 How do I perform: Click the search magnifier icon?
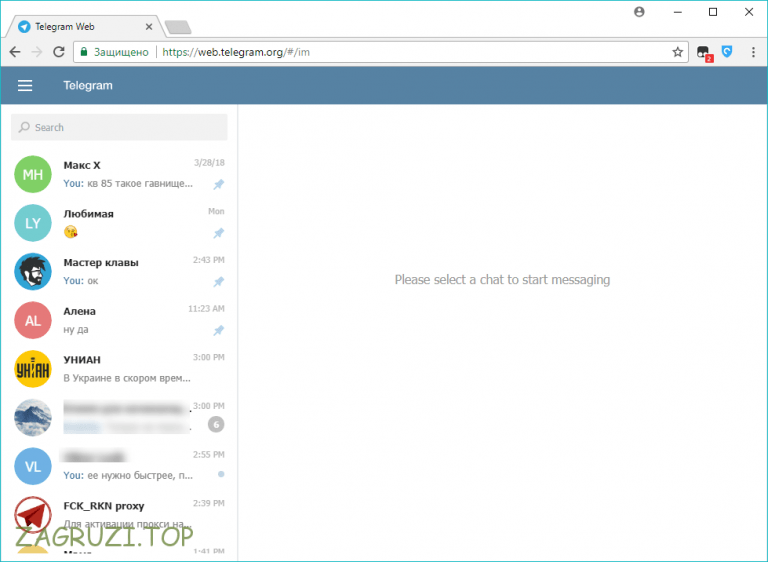(x=24, y=127)
